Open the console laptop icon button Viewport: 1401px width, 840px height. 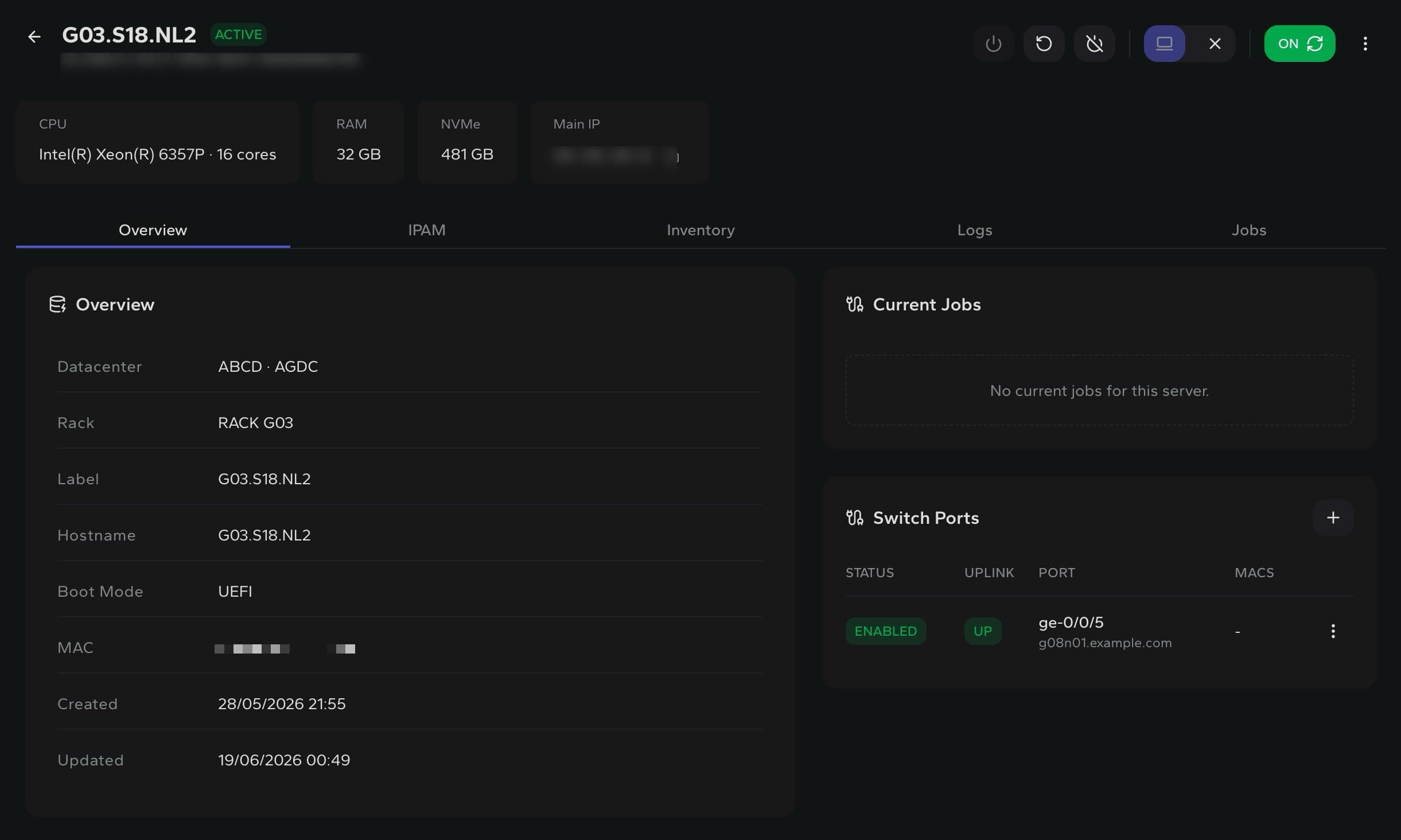pyautogui.click(x=1164, y=44)
